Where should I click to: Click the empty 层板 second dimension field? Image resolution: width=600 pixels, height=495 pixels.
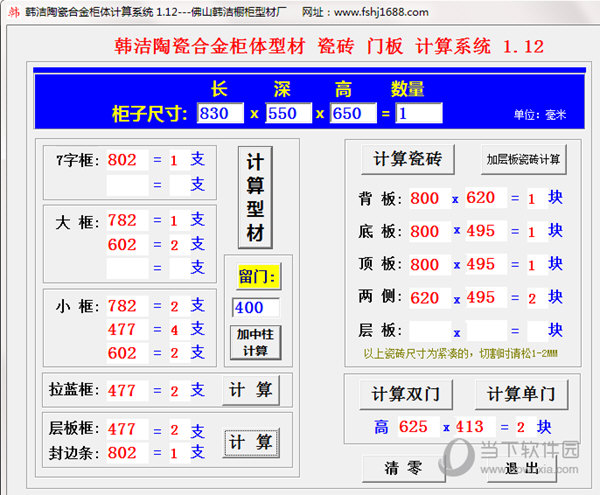(x=486, y=331)
